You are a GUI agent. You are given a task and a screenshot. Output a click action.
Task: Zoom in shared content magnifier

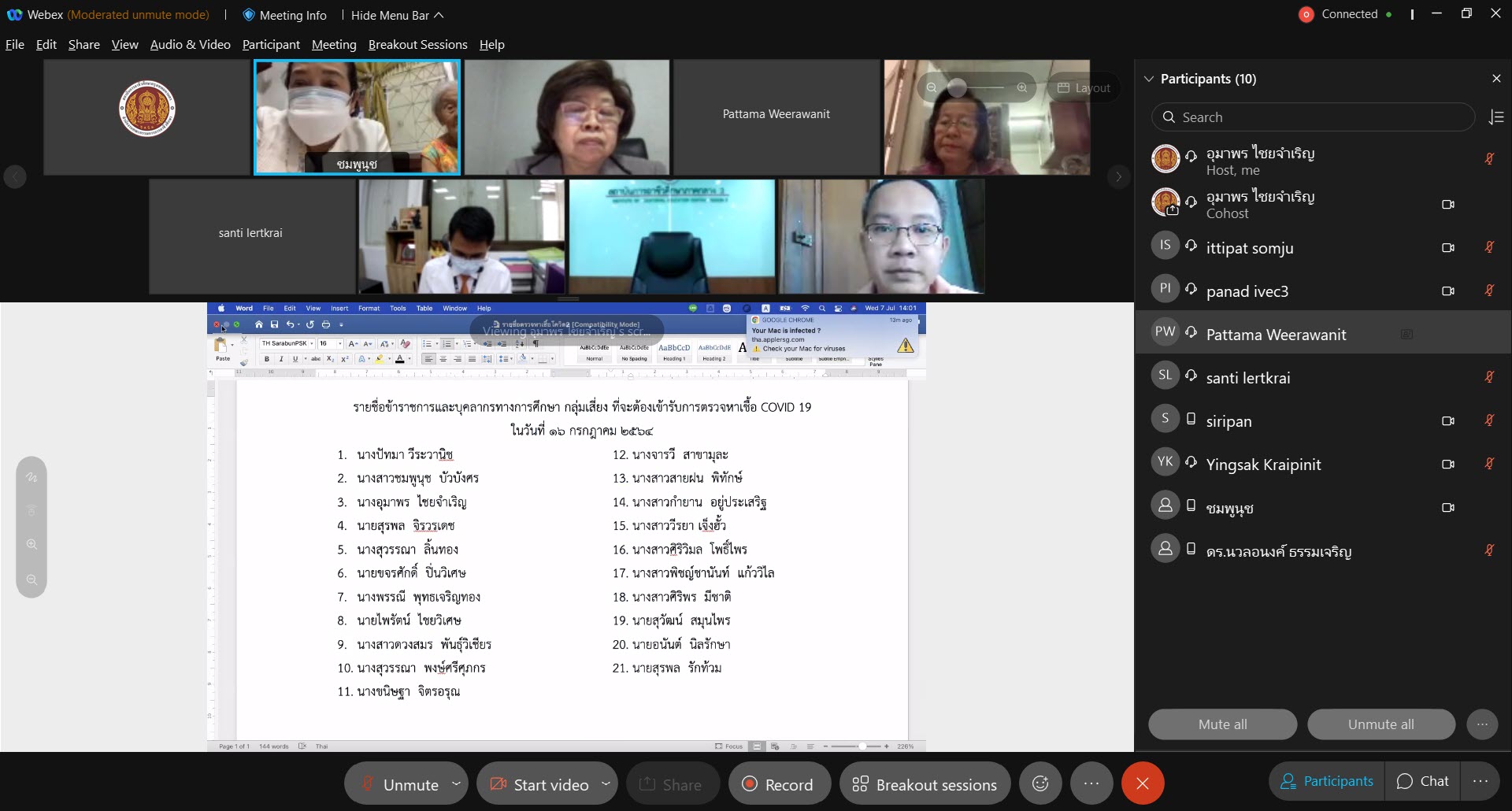tap(31, 544)
